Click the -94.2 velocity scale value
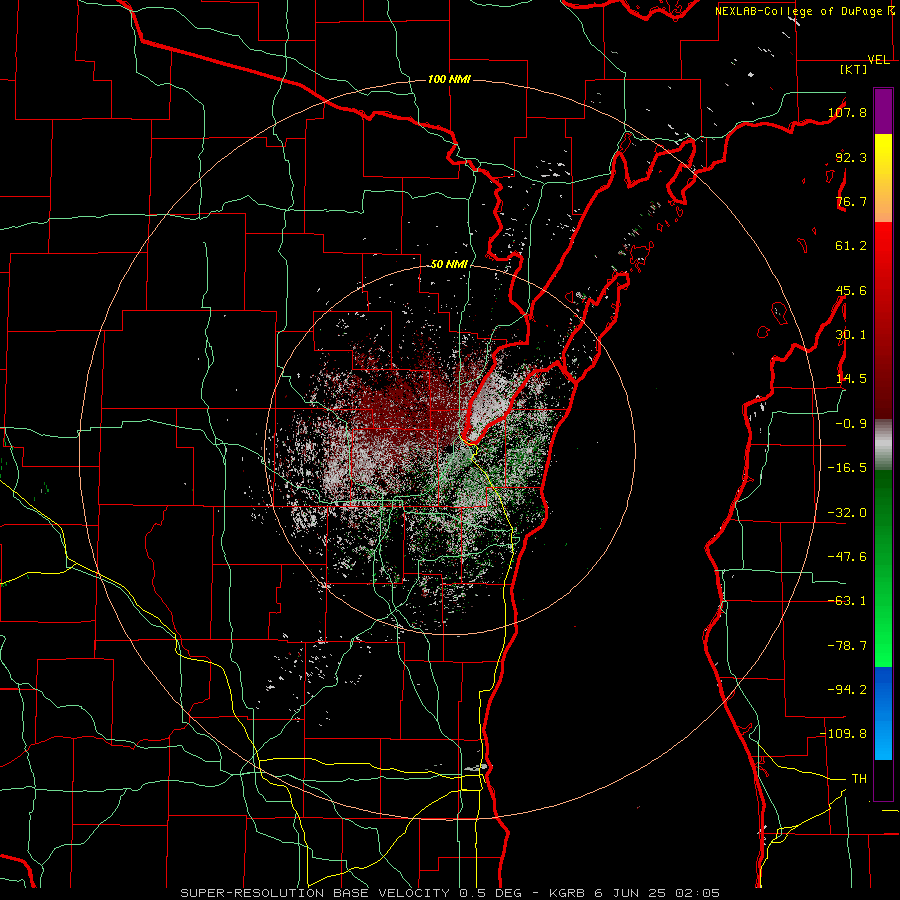The width and height of the screenshot is (900, 900). 847,689
